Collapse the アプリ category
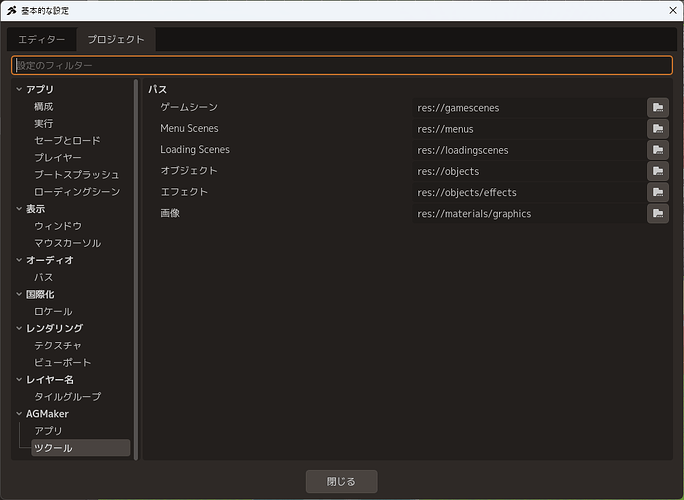 coord(19,89)
